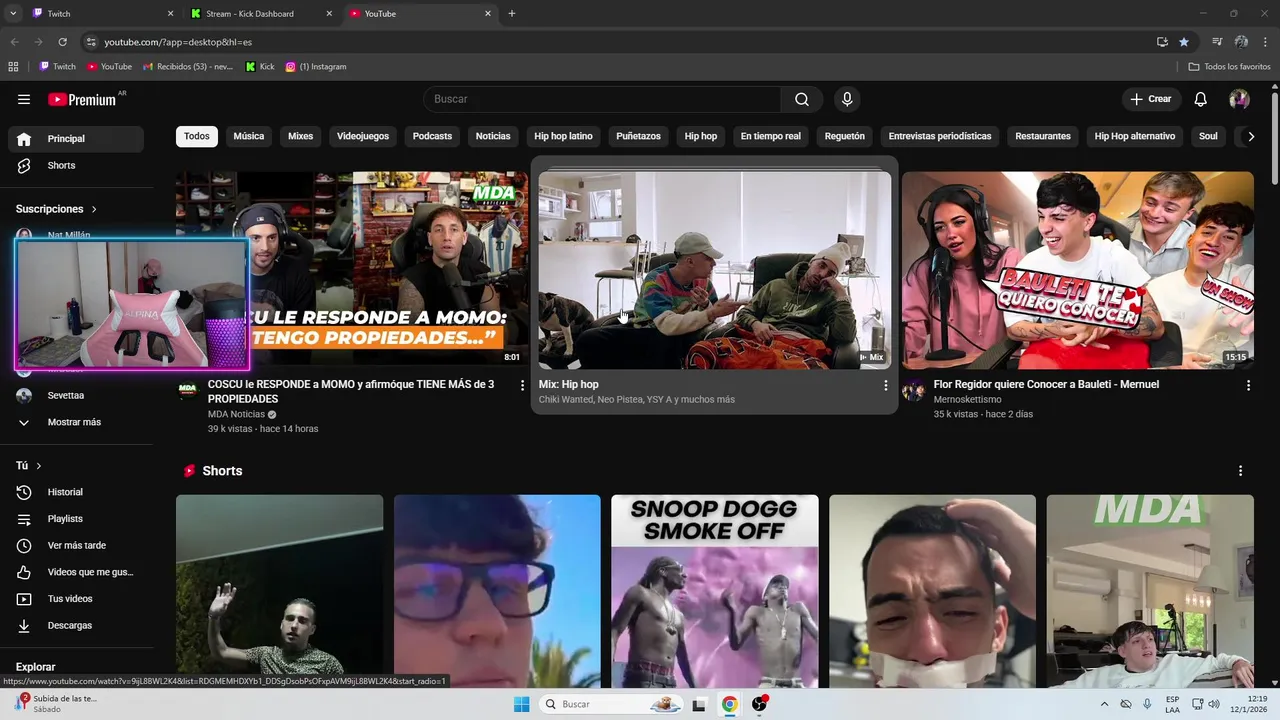The width and height of the screenshot is (1280, 720).
Task: Open Playlists in sidebar
Action: pos(76,519)
